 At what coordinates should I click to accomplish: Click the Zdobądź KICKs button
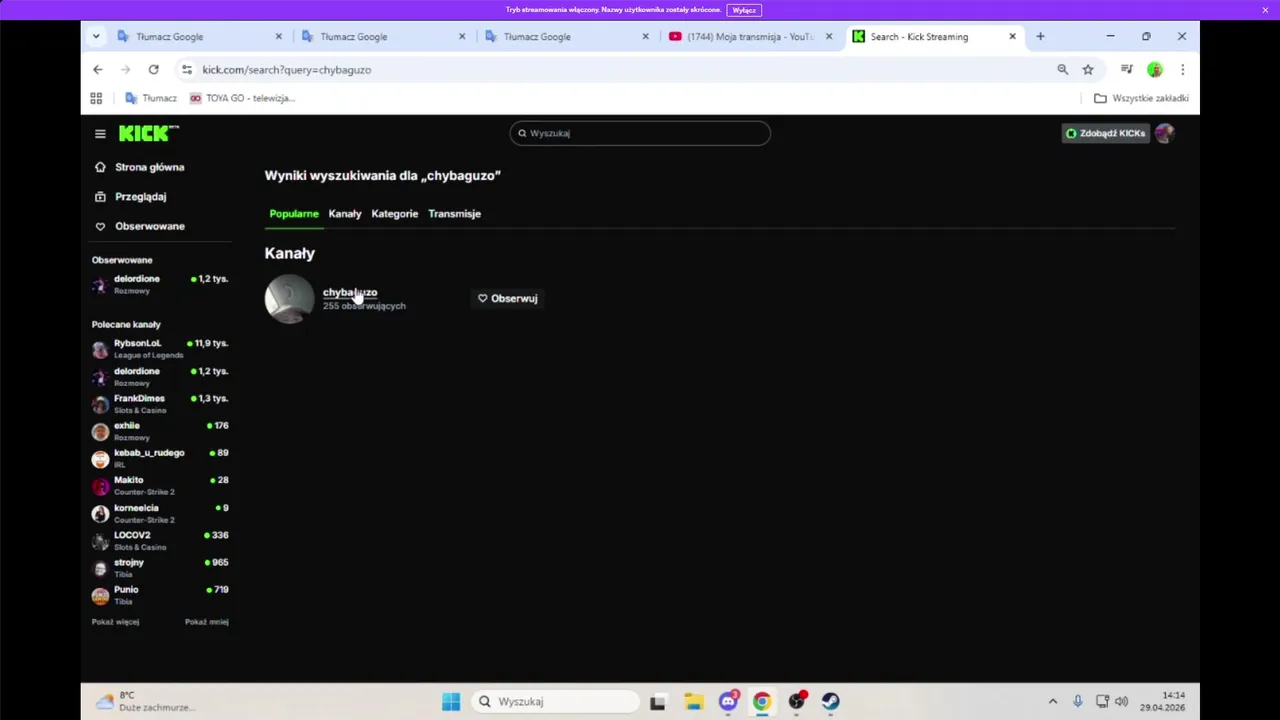(x=1105, y=133)
